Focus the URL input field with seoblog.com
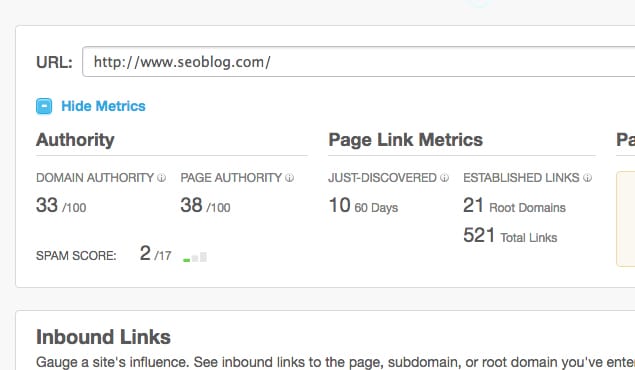This screenshot has height=370, width=635. [358, 62]
